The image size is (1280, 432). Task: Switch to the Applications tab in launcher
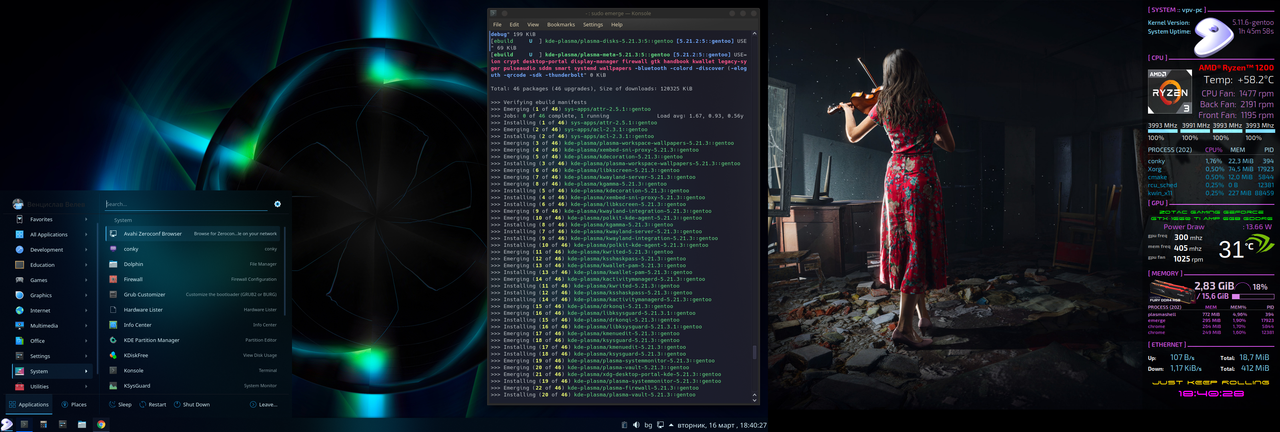(29, 404)
